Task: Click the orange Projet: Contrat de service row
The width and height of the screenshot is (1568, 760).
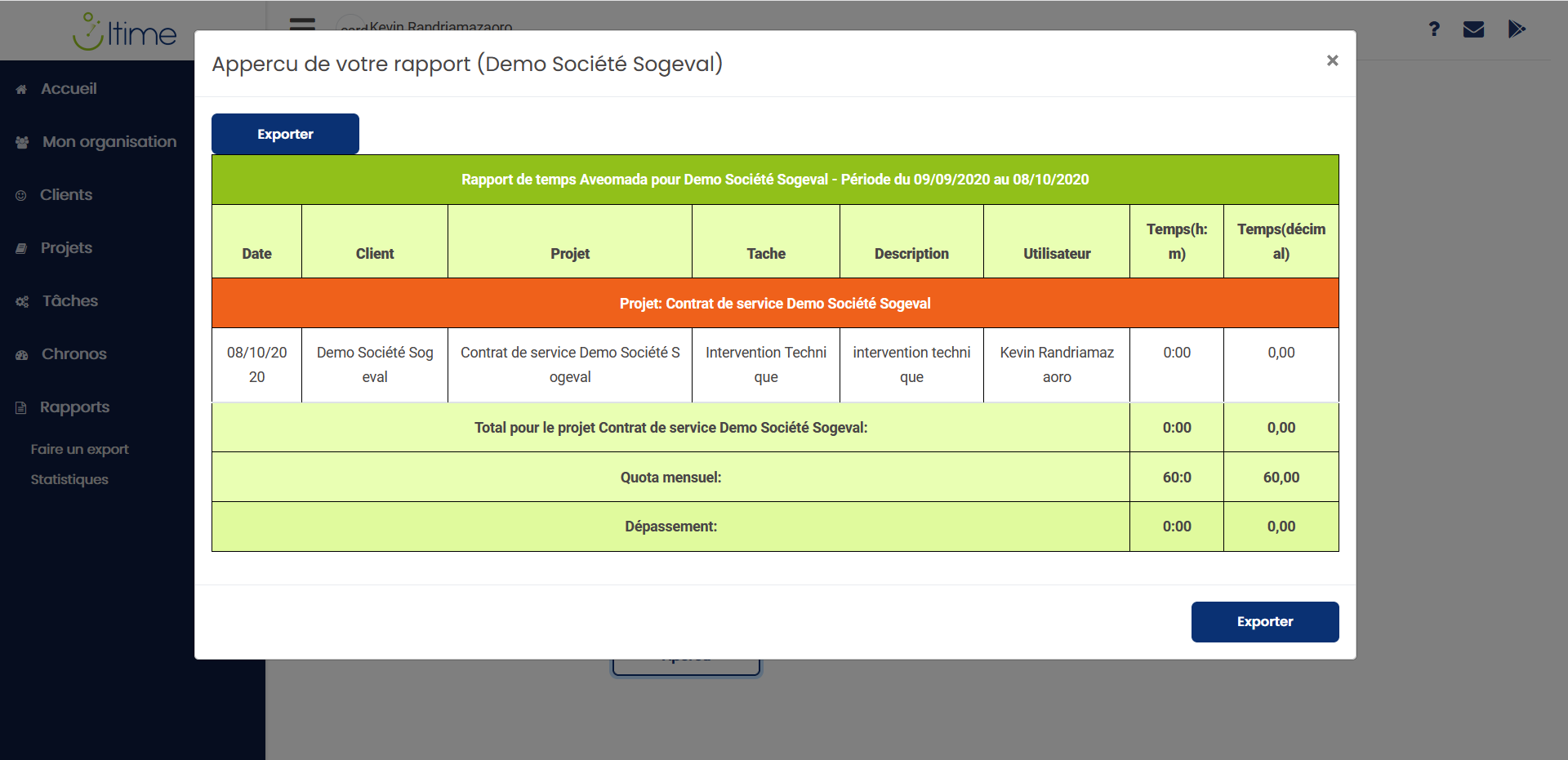Action: click(775, 304)
